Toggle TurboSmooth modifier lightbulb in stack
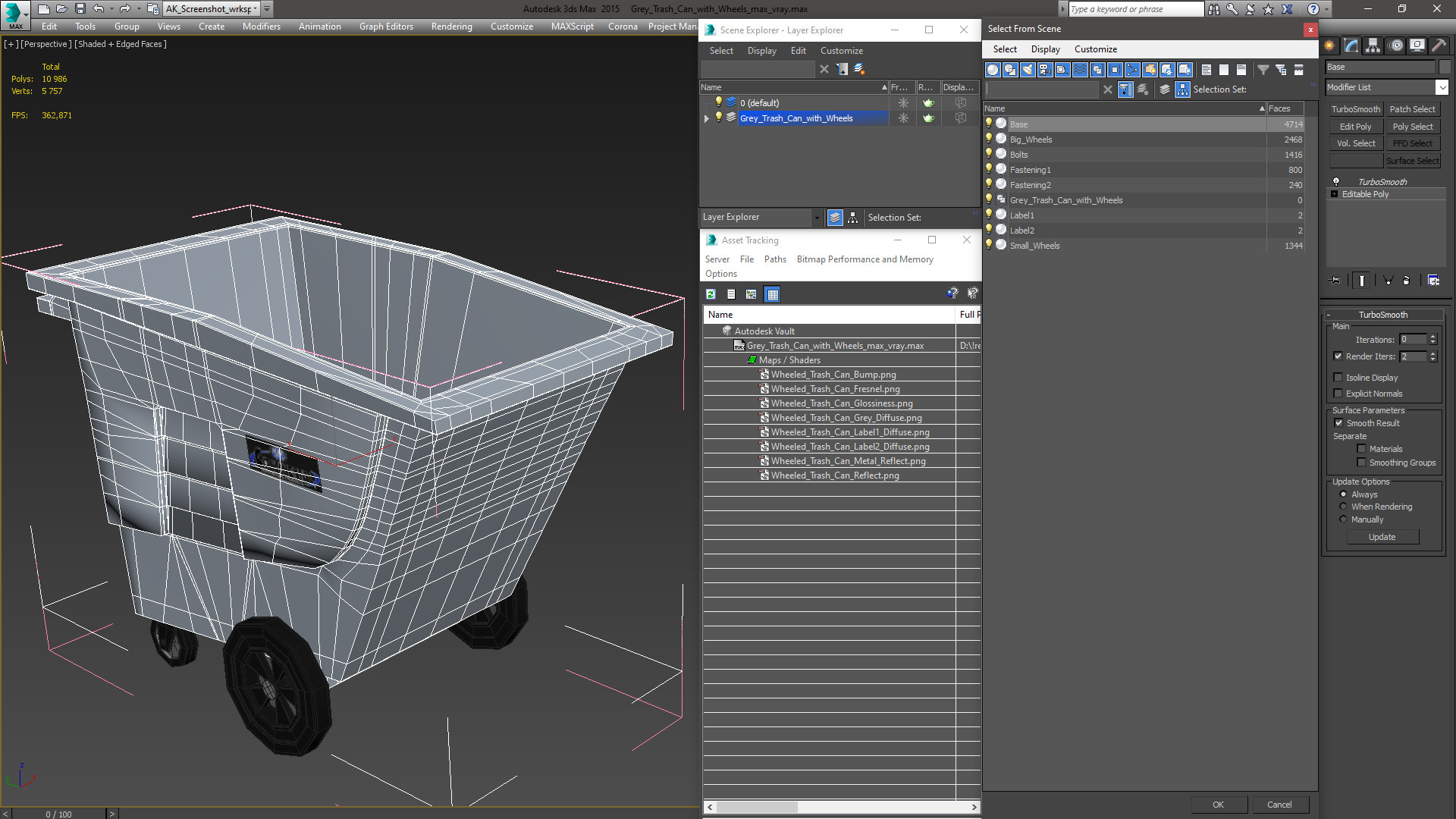Viewport: 1456px width, 819px height. [x=1336, y=182]
